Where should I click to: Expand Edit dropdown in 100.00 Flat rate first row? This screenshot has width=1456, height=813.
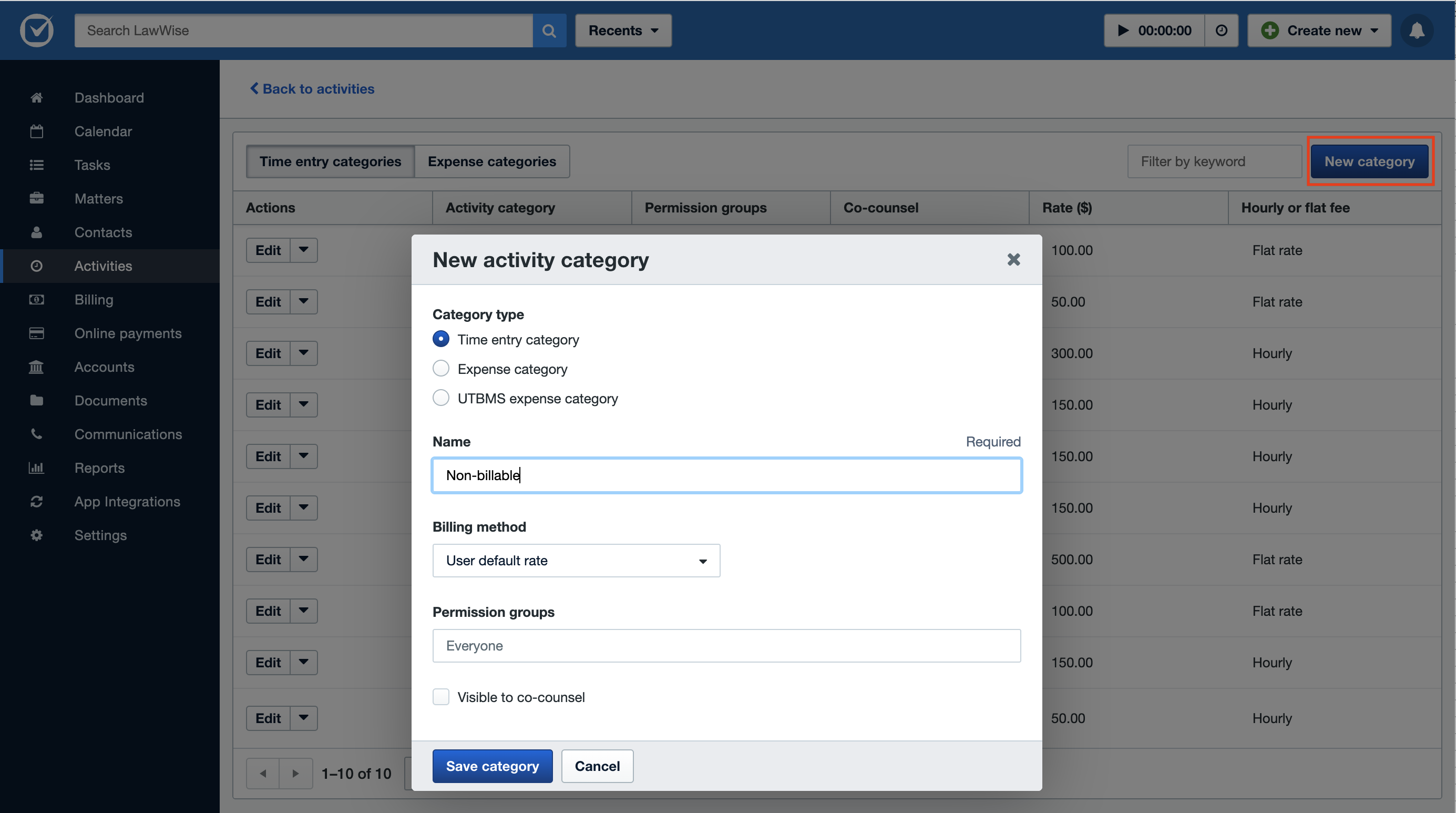303,250
